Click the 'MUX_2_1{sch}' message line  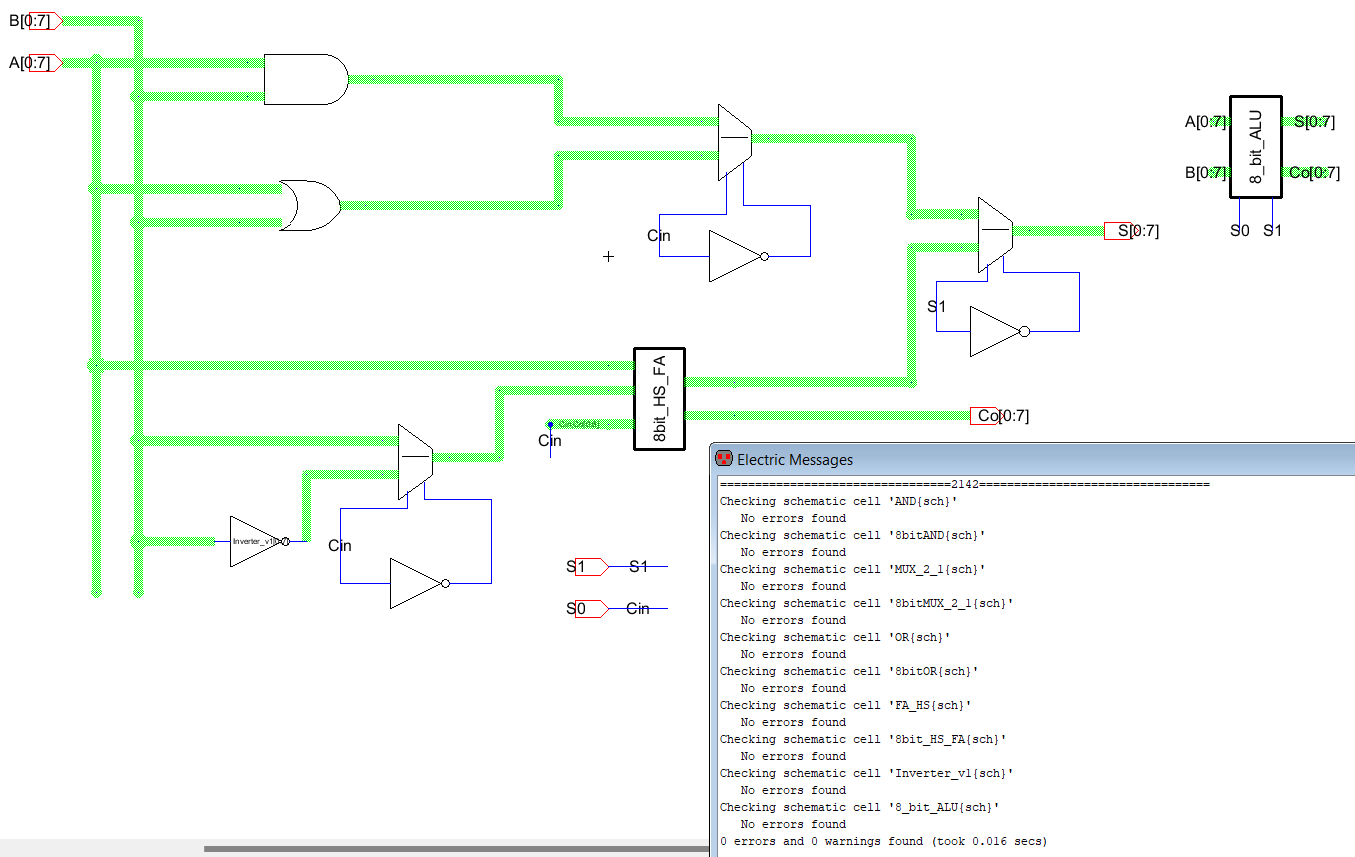coord(852,569)
